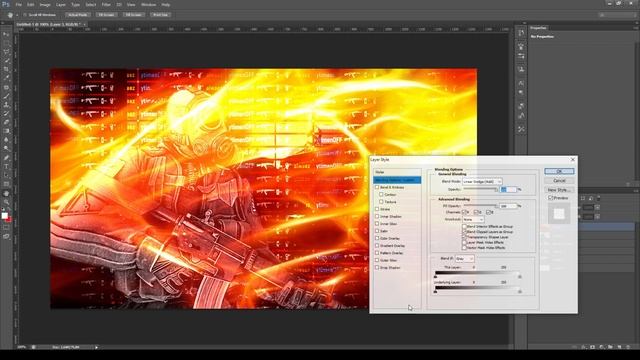Open the Window menu
Image resolution: width=640 pixels, height=360 pixels.
(x=148, y=4)
